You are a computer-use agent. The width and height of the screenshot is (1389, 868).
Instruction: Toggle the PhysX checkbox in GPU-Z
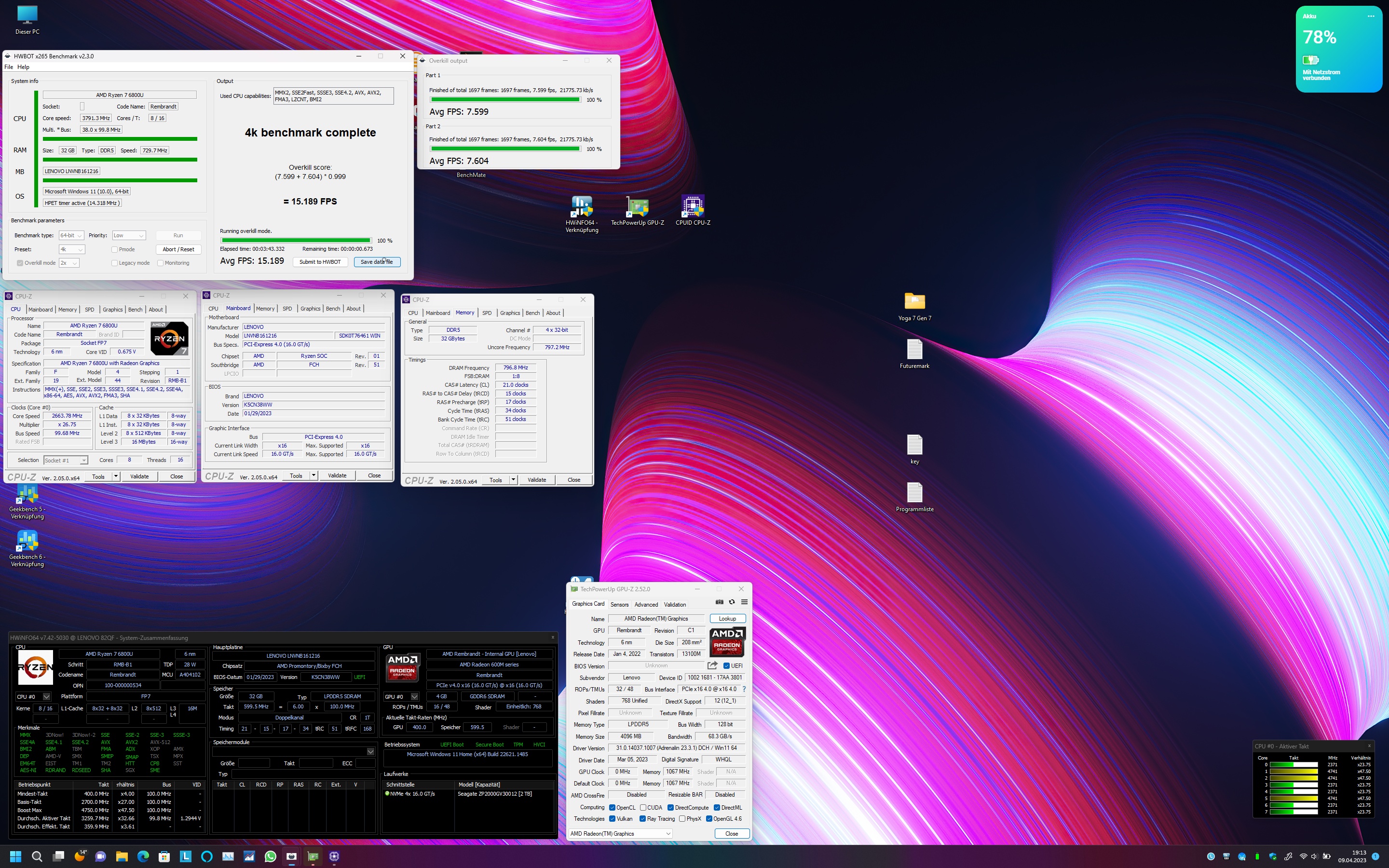click(x=682, y=819)
